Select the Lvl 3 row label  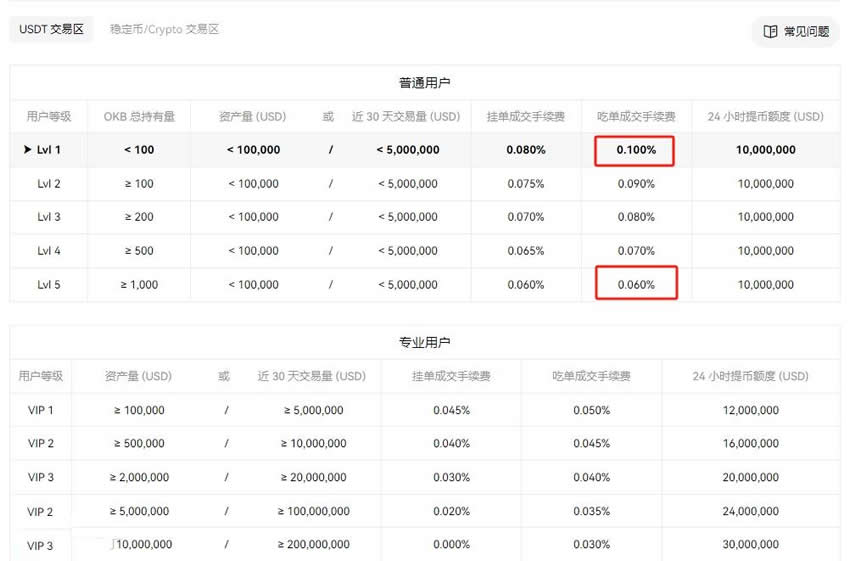[x=49, y=217]
